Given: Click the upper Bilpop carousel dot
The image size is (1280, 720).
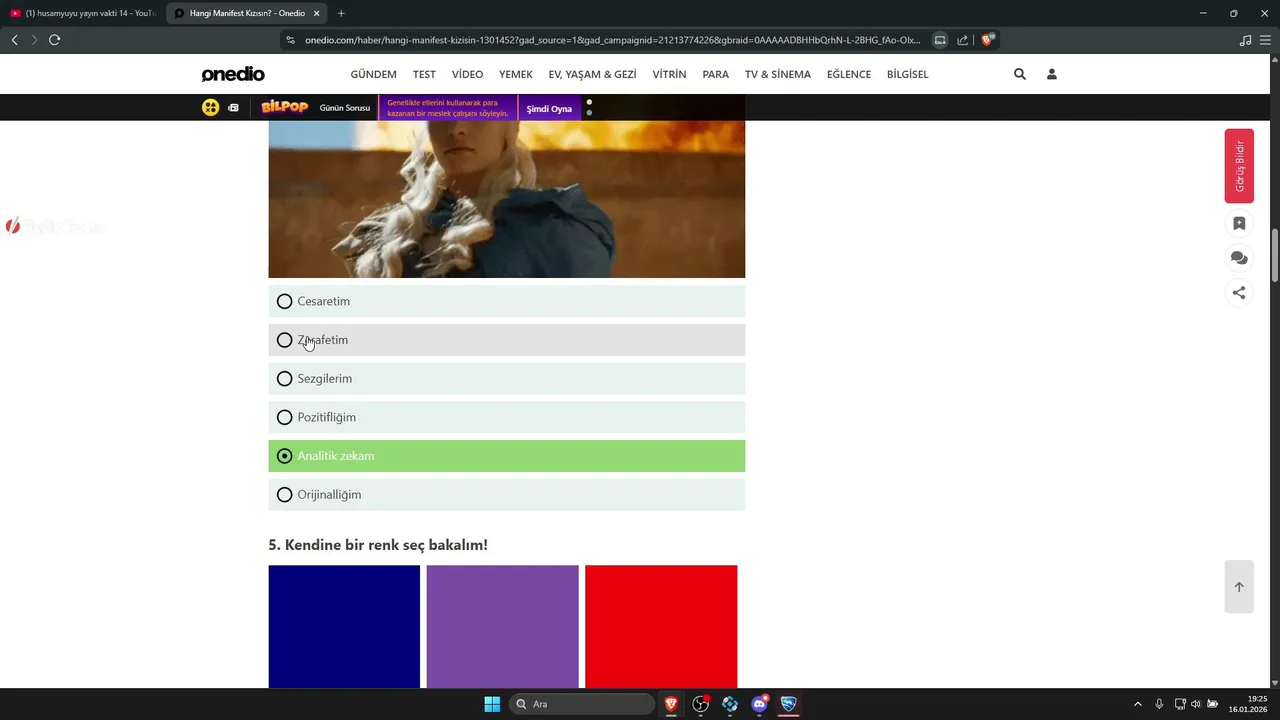Looking at the screenshot, I should (x=589, y=101).
